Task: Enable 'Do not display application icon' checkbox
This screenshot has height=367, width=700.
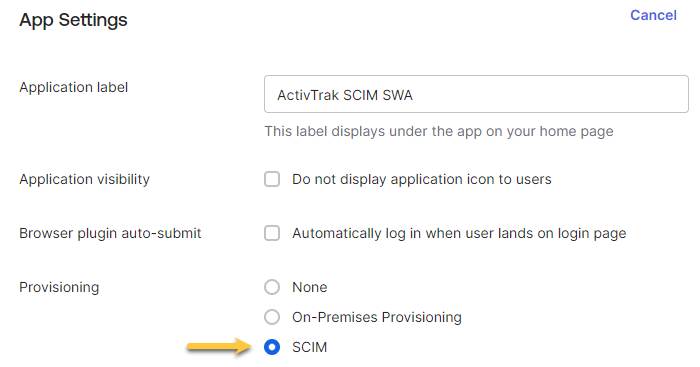Action: coord(272,179)
